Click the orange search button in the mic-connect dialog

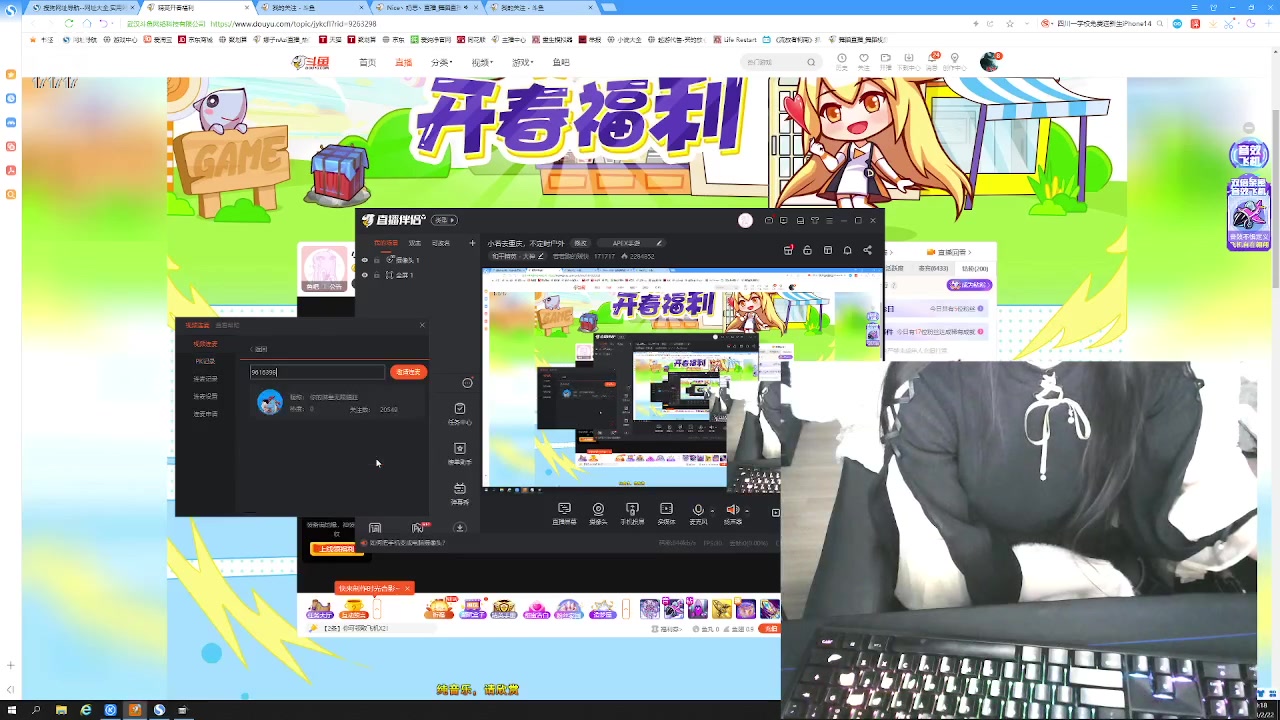(408, 371)
